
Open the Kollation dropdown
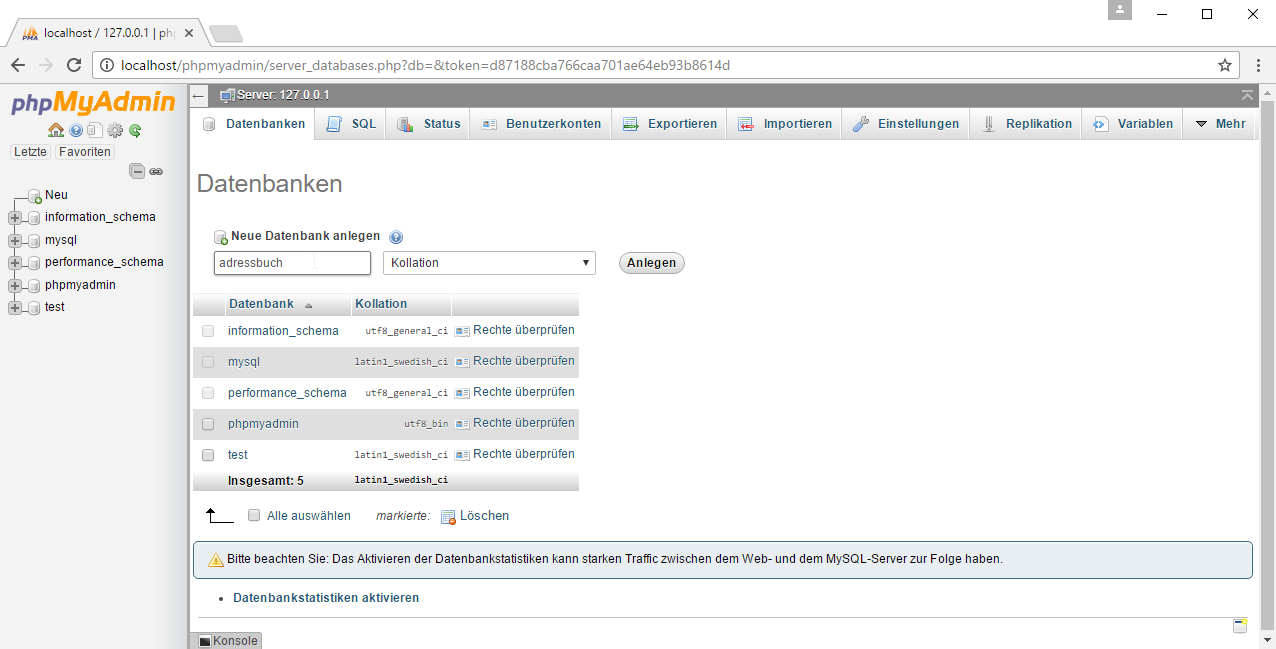(489, 263)
